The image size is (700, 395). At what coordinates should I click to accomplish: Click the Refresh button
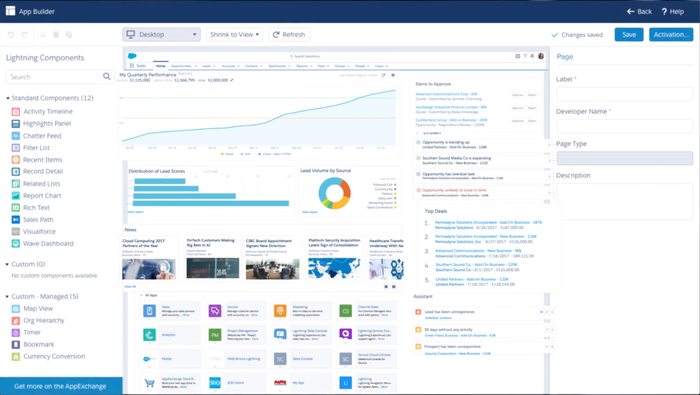pyautogui.click(x=289, y=34)
